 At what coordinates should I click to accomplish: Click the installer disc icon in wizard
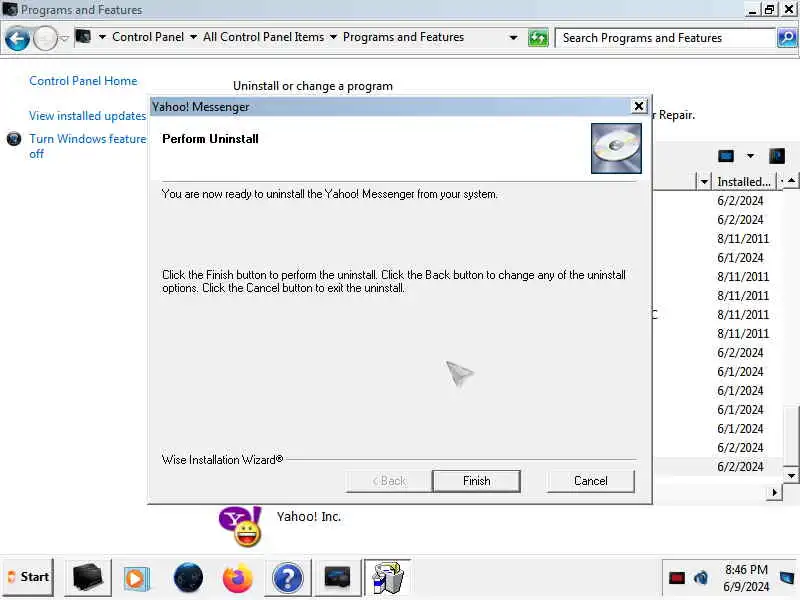click(616, 148)
